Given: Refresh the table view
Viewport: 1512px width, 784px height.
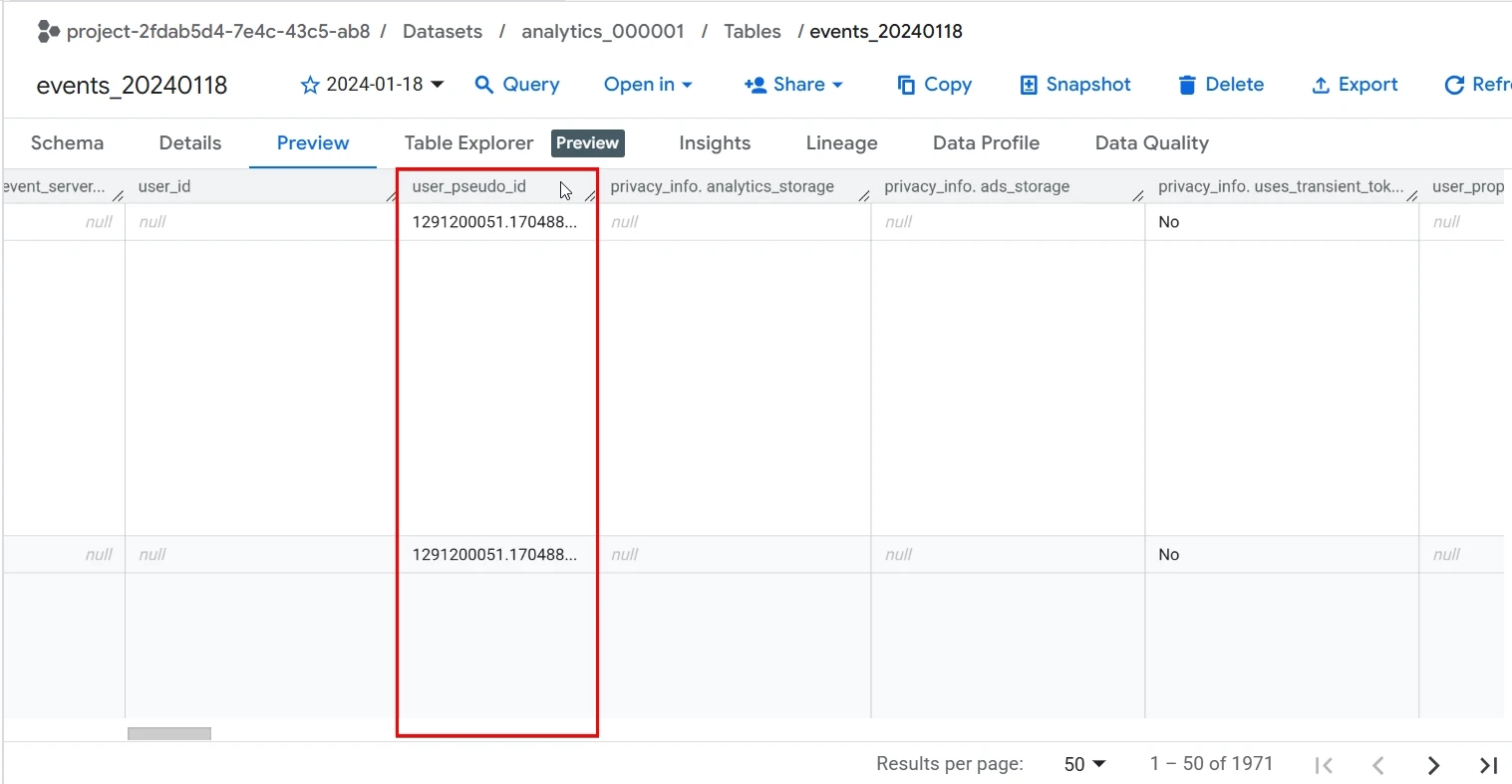Looking at the screenshot, I should [x=1478, y=85].
